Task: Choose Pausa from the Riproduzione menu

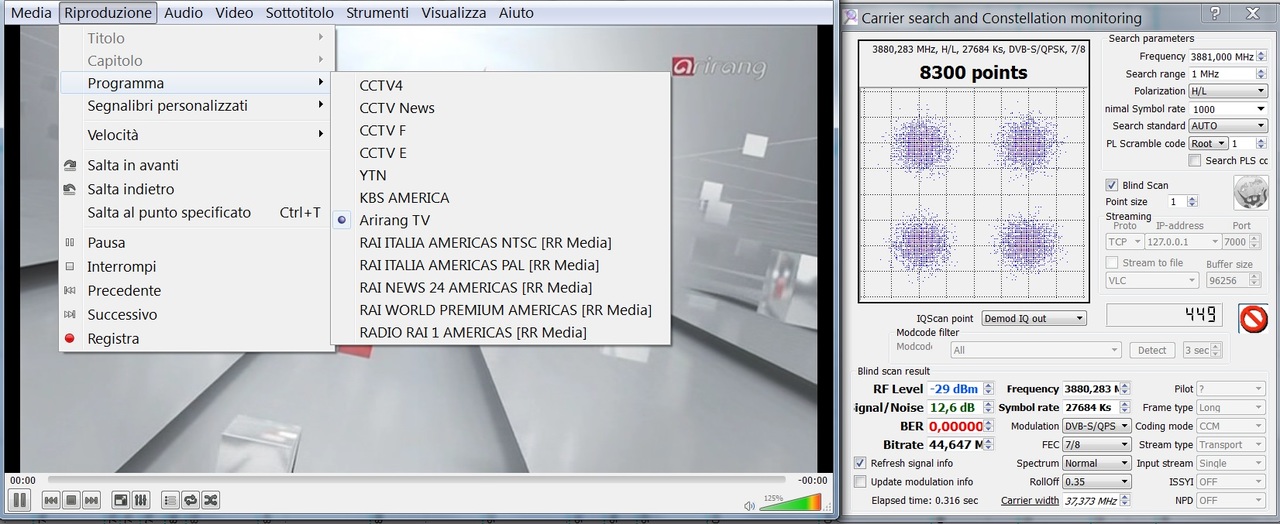Action: tap(195, 242)
